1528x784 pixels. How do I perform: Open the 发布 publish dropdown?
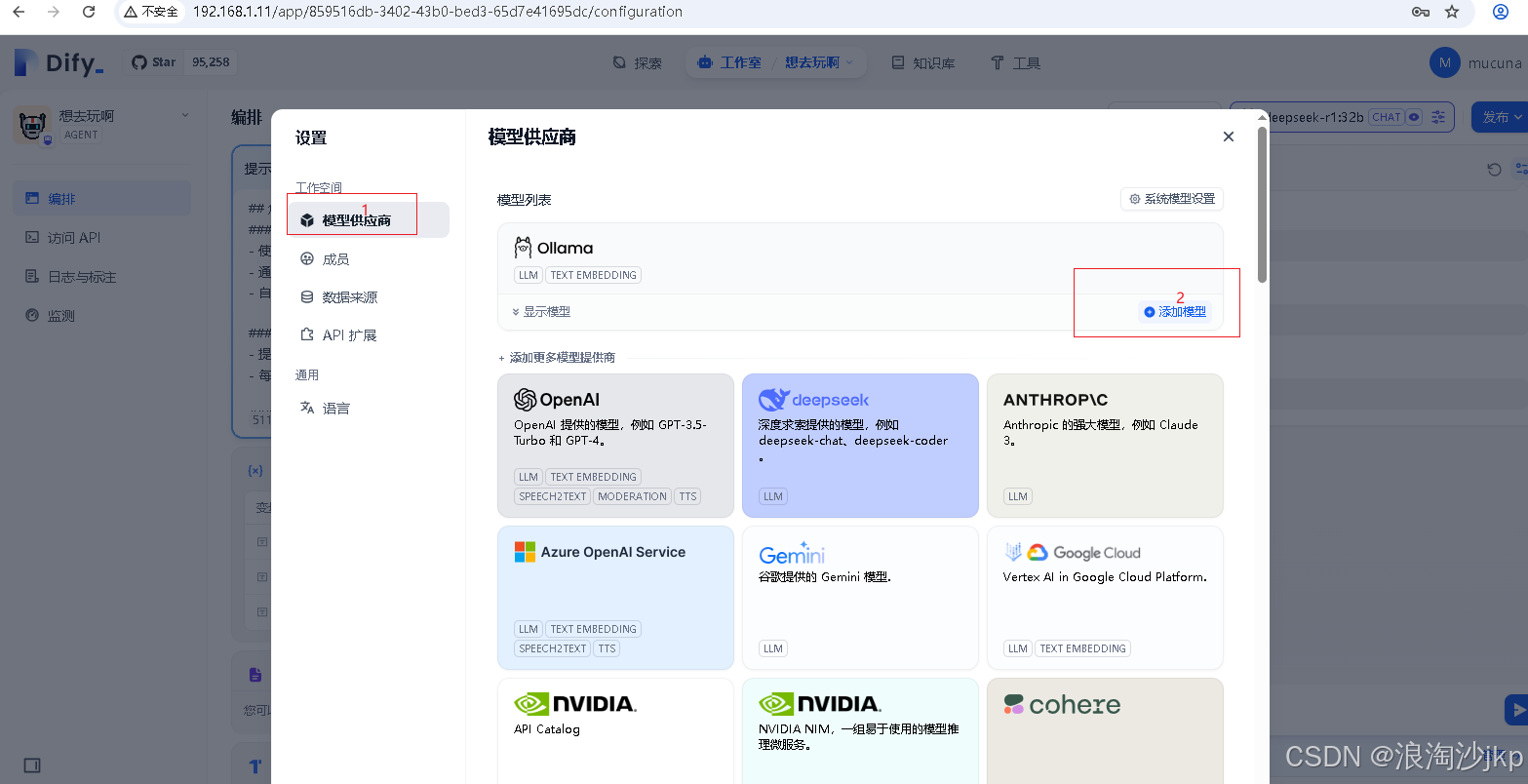(1501, 117)
